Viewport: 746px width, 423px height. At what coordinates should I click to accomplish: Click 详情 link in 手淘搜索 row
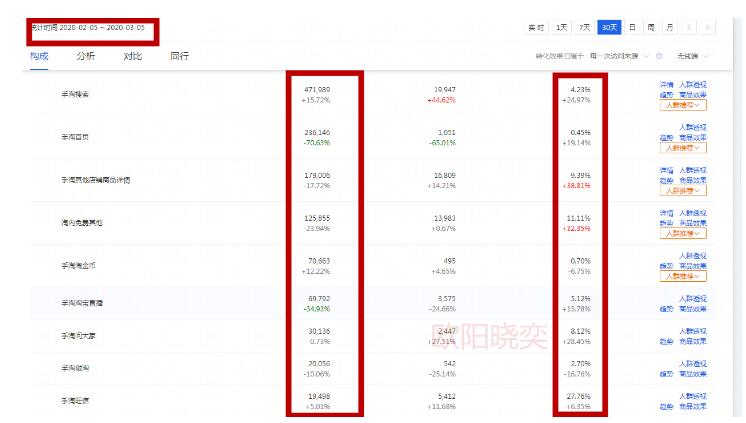pos(666,85)
